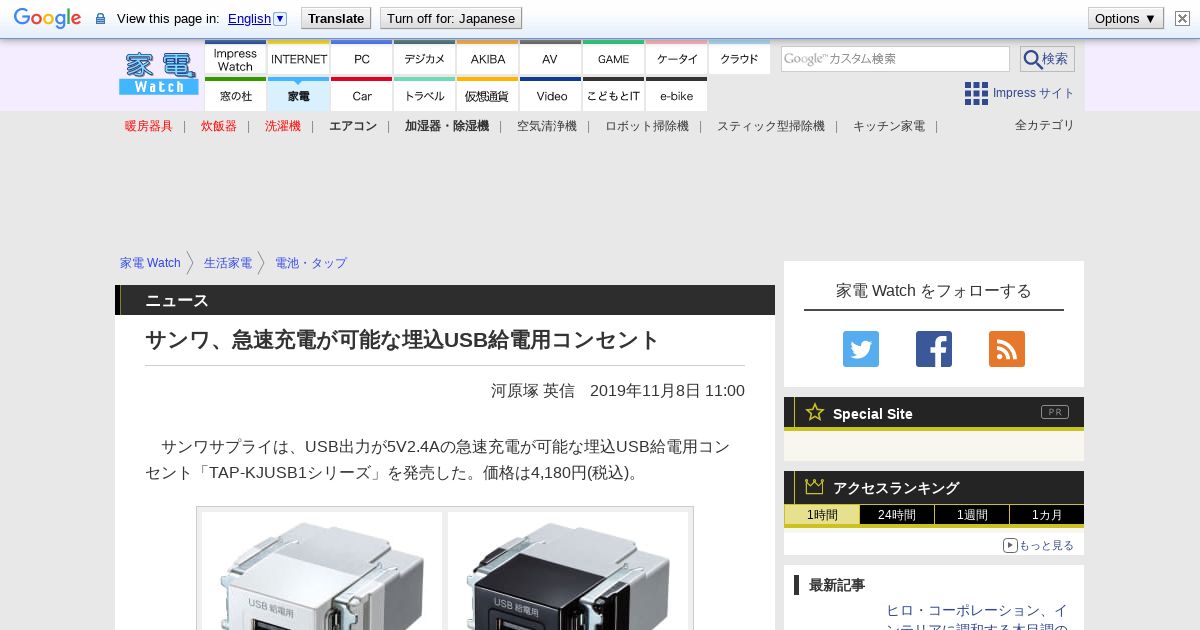The width and height of the screenshot is (1200, 630).
Task: Click the もっと見る arrow link
Action: point(1038,545)
